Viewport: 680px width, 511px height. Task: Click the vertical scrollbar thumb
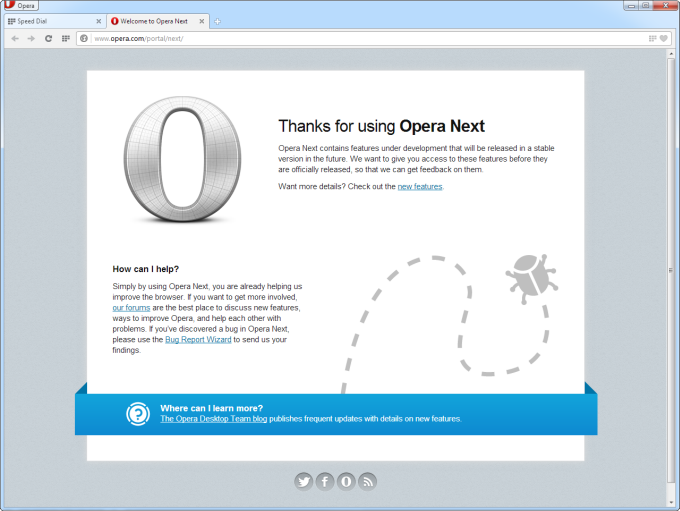click(x=671, y=270)
